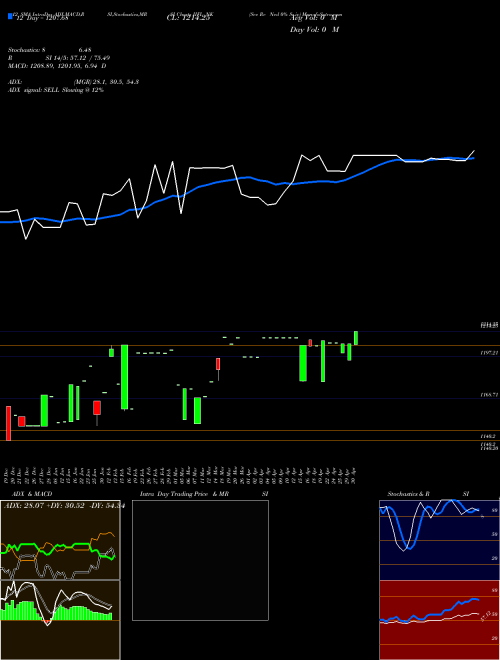Open the MACD histogram panel

tap(60, 620)
